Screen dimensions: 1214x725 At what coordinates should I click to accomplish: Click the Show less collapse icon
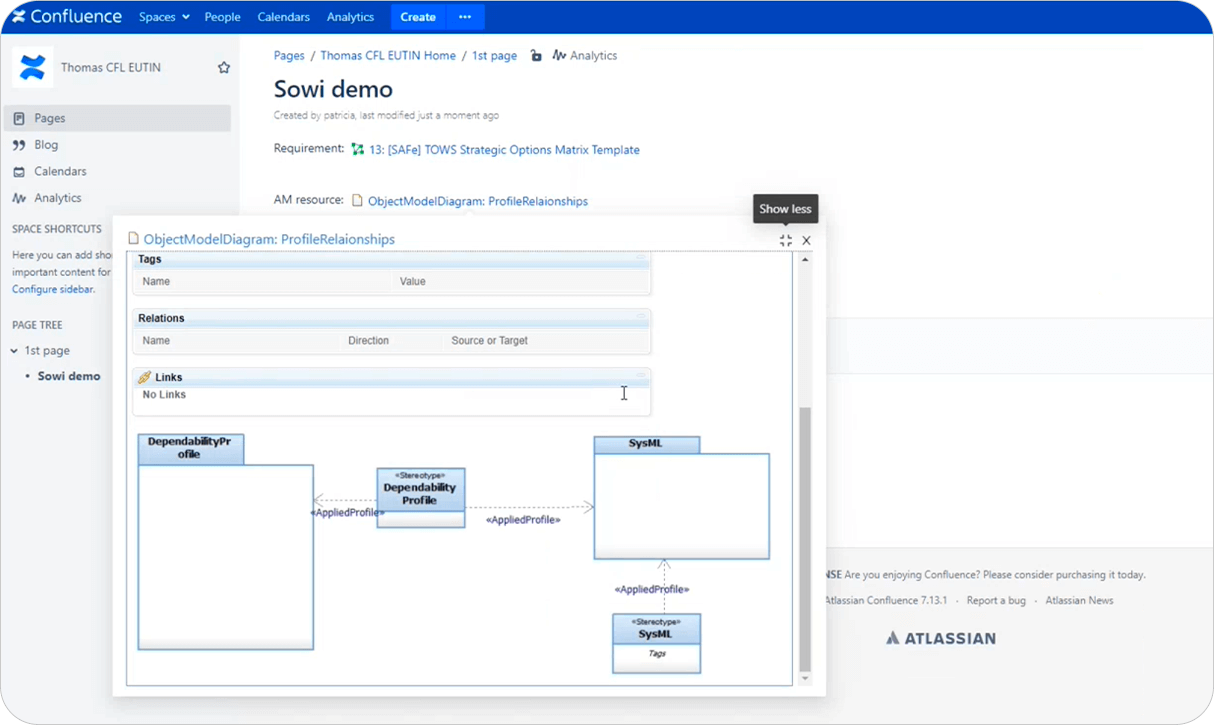[786, 240]
